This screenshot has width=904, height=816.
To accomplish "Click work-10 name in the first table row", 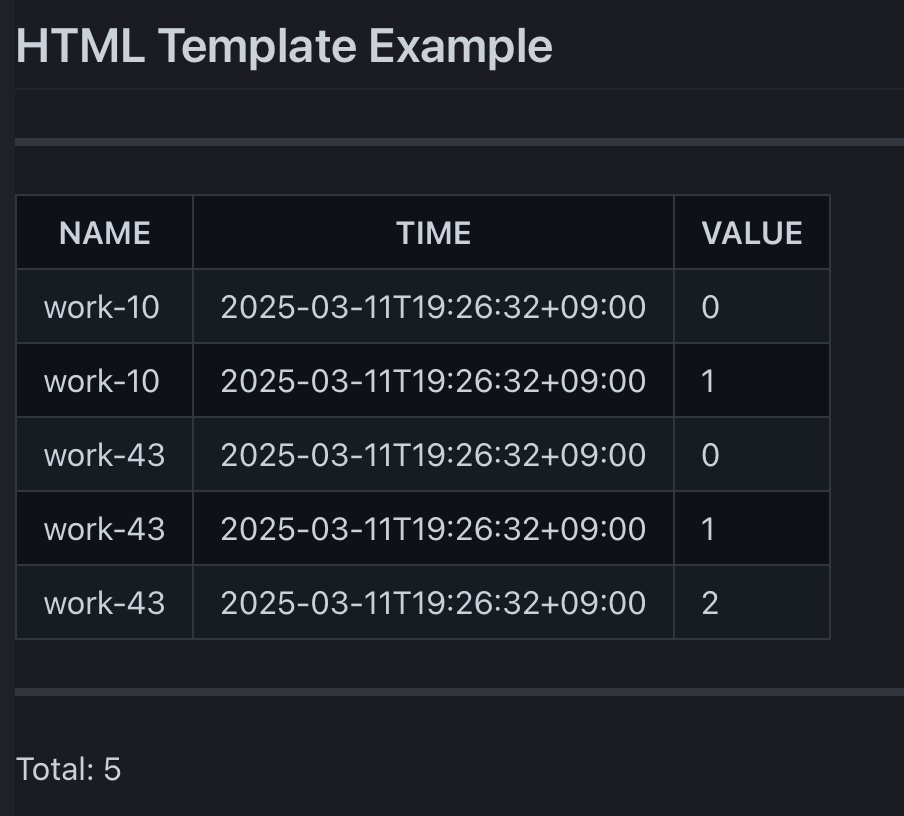I will (102, 307).
